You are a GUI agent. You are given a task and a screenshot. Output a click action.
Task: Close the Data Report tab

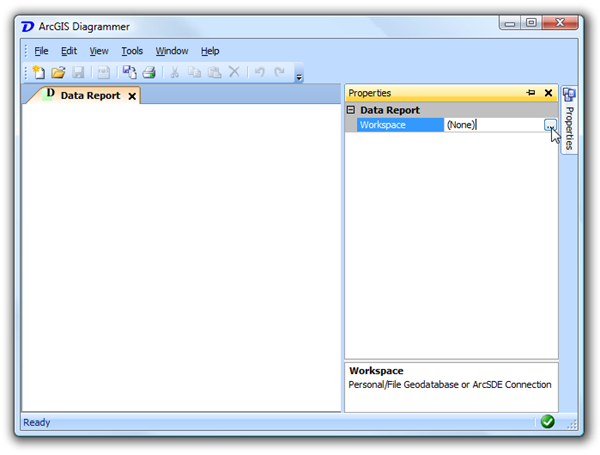[132, 96]
